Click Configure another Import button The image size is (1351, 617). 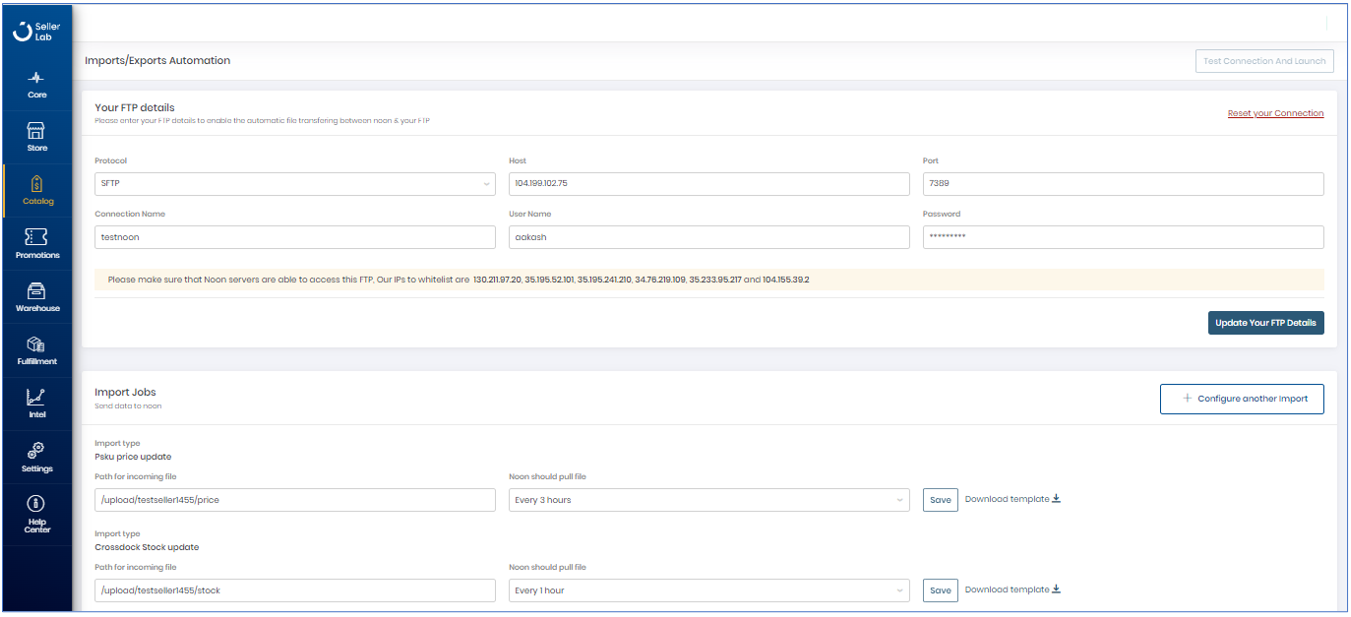(1241, 399)
